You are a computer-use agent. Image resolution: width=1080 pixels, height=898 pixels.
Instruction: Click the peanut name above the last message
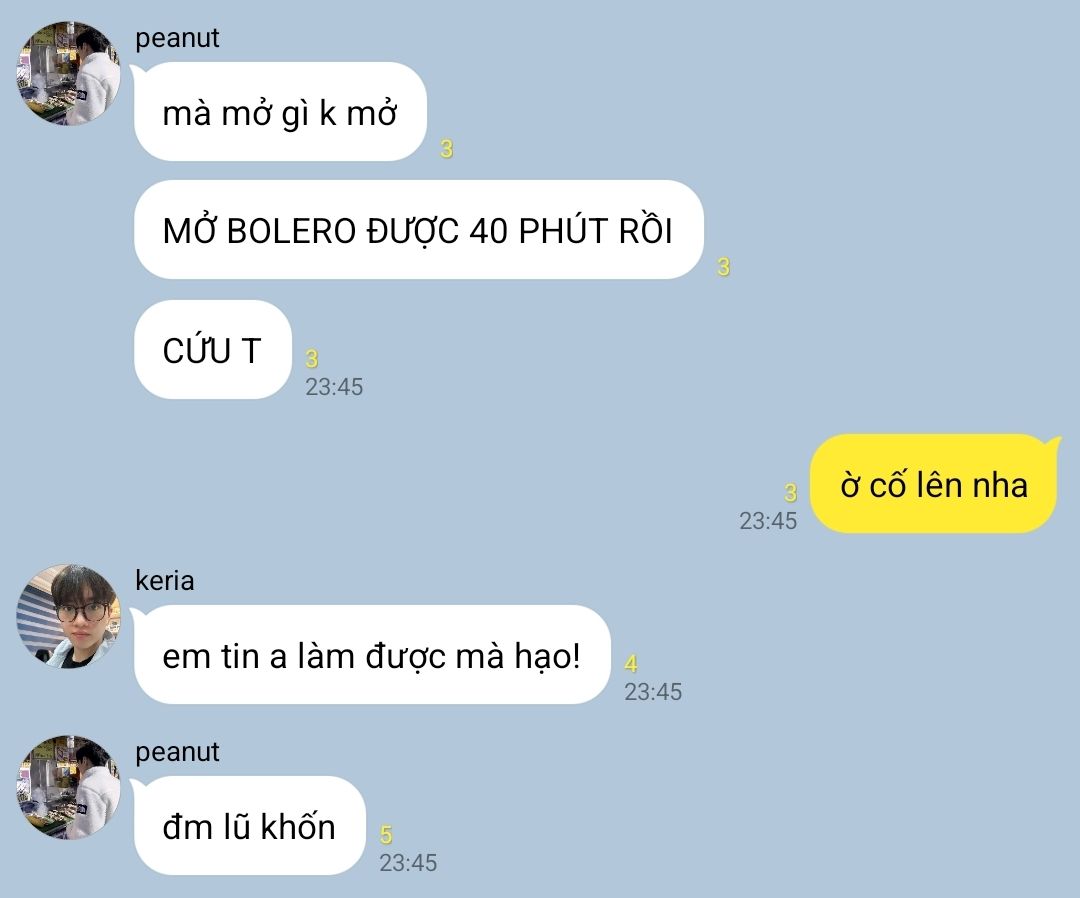177,752
